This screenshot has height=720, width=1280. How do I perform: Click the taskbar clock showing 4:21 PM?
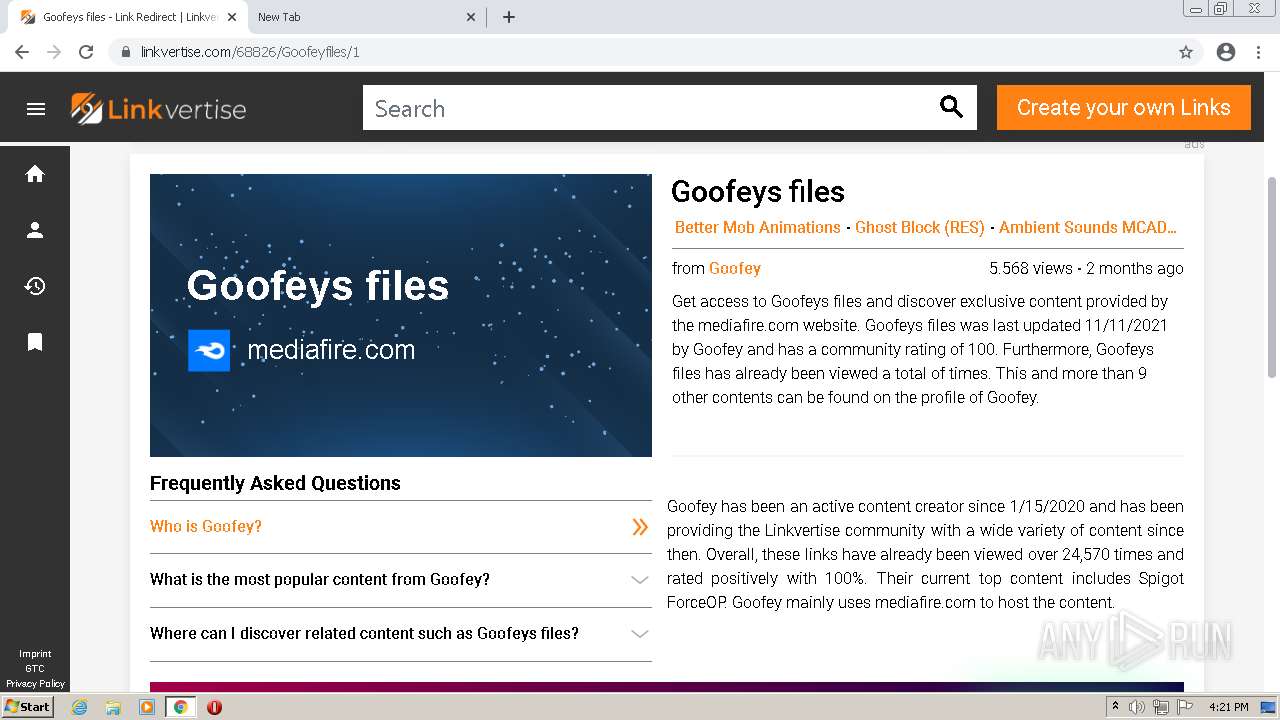coord(1228,707)
